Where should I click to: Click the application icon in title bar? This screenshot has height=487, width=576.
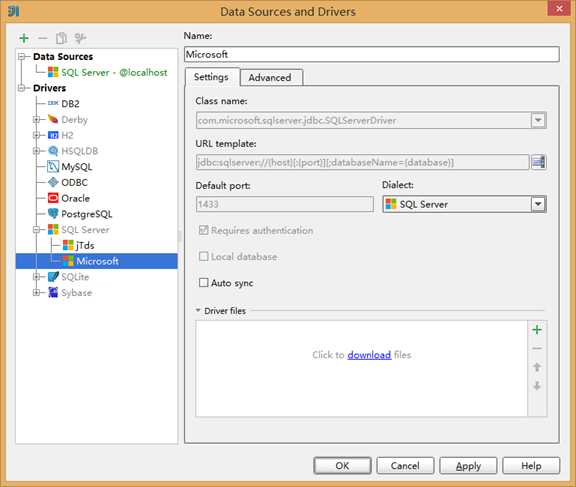tap(14, 11)
